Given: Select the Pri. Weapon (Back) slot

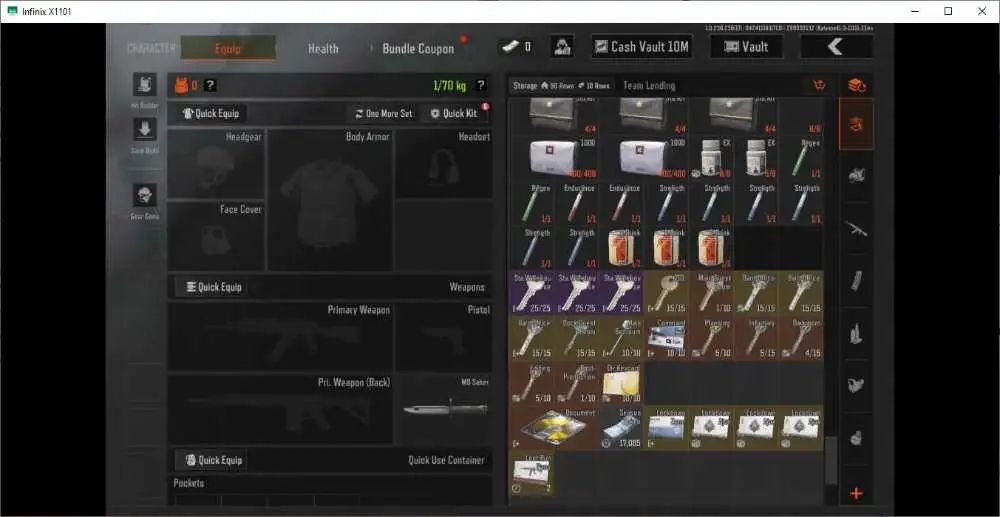Looking at the screenshot, I should coord(280,409).
